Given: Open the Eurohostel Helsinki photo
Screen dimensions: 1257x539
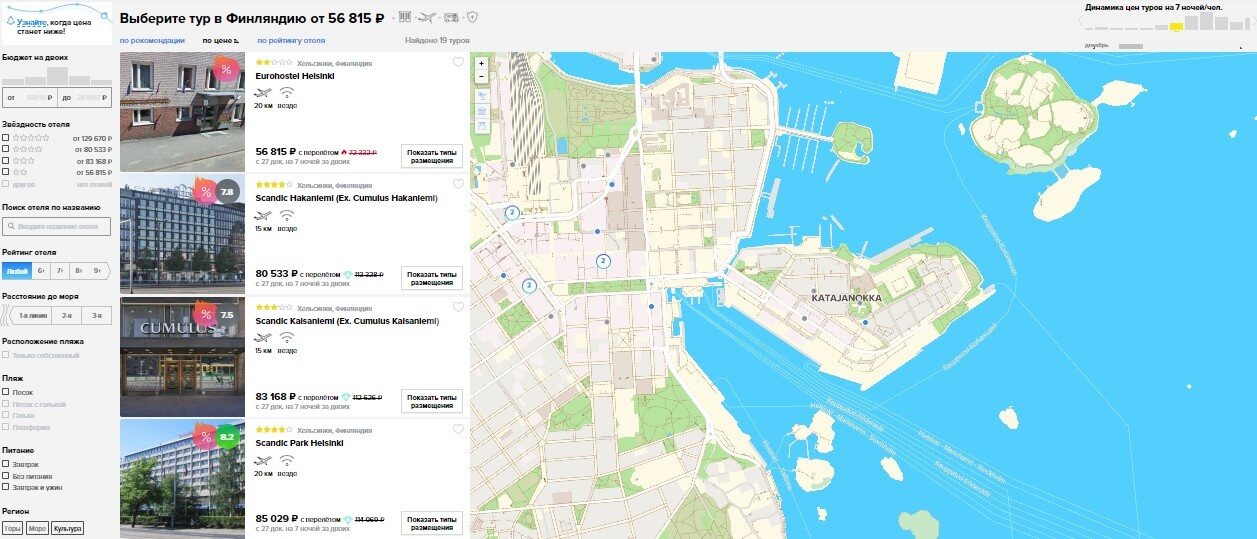Looking at the screenshot, I should [182, 112].
